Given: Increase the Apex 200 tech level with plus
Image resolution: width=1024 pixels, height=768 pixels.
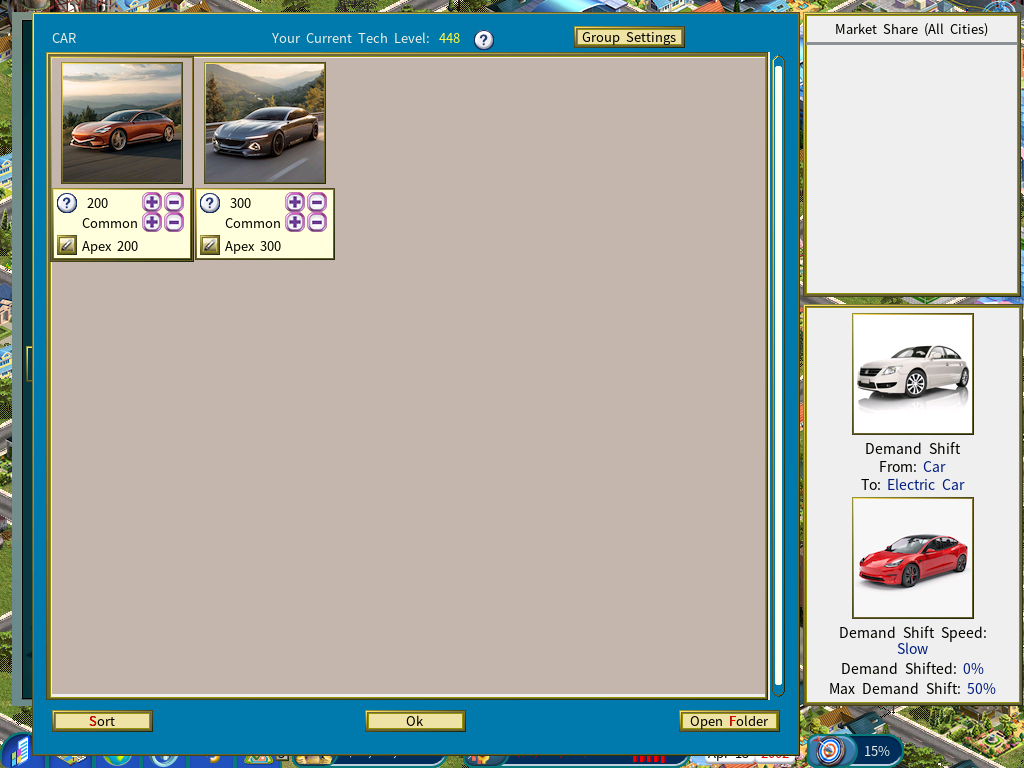Looking at the screenshot, I should point(152,203).
